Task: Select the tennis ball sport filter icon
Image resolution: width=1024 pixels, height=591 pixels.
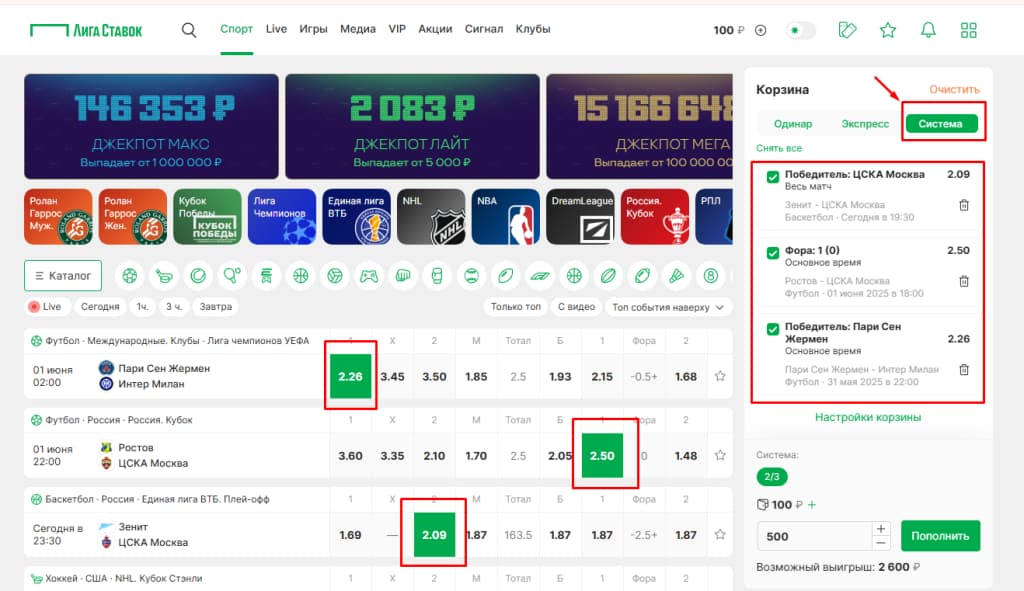Action: [x=198, y=276]
